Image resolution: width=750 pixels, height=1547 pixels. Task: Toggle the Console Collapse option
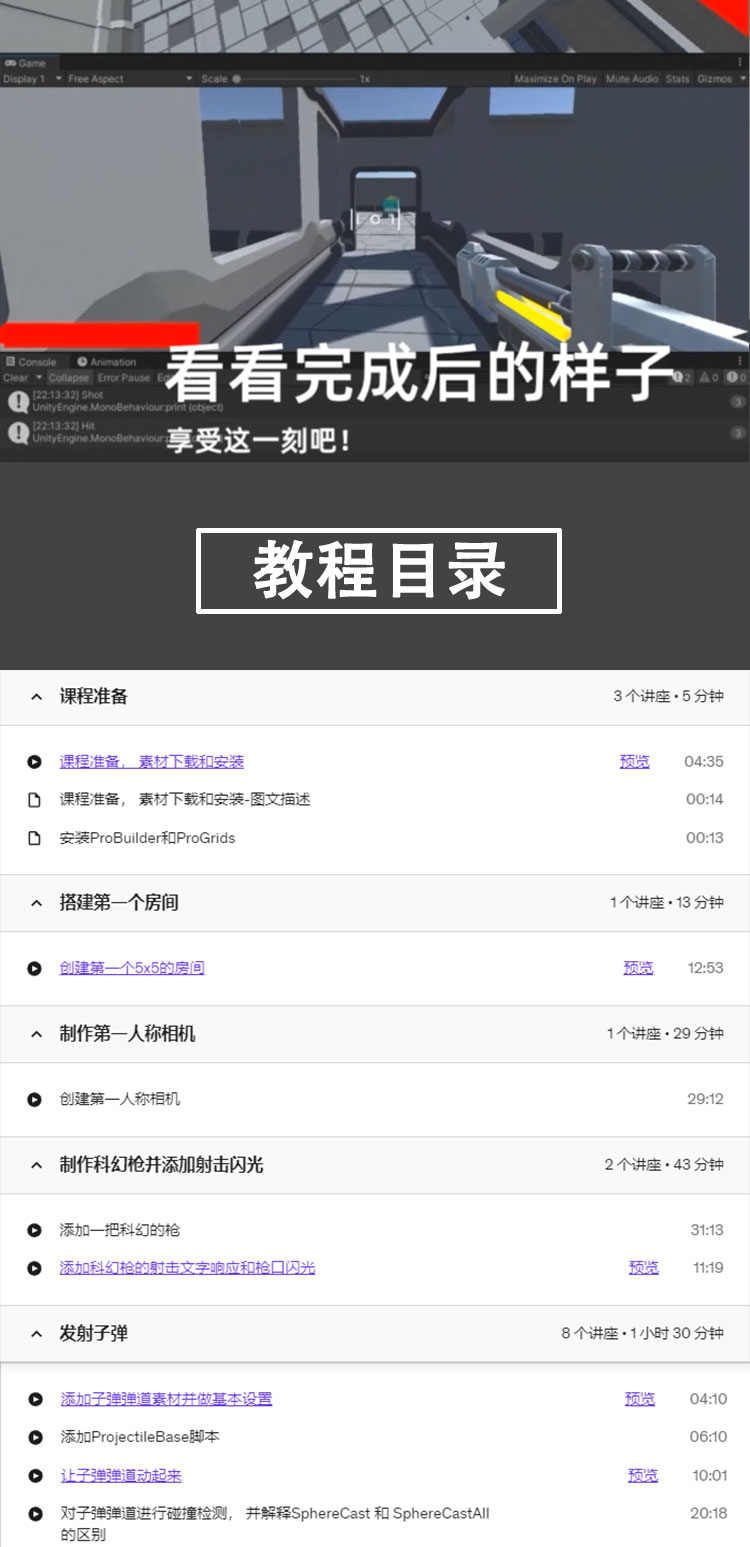[x=69, y=378]
